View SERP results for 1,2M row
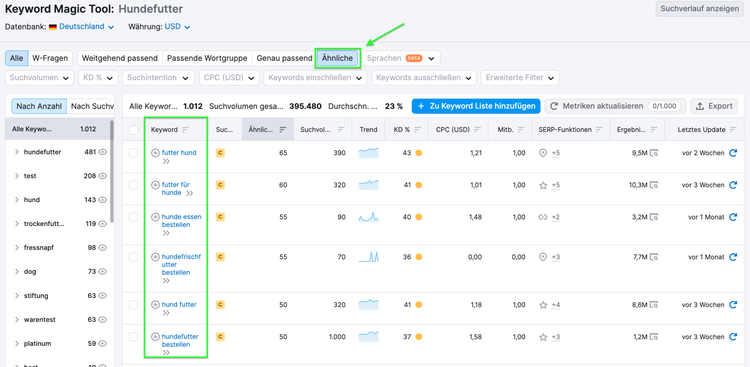Image resolution: width=750 pixels, height=367 pixels. 654,337
